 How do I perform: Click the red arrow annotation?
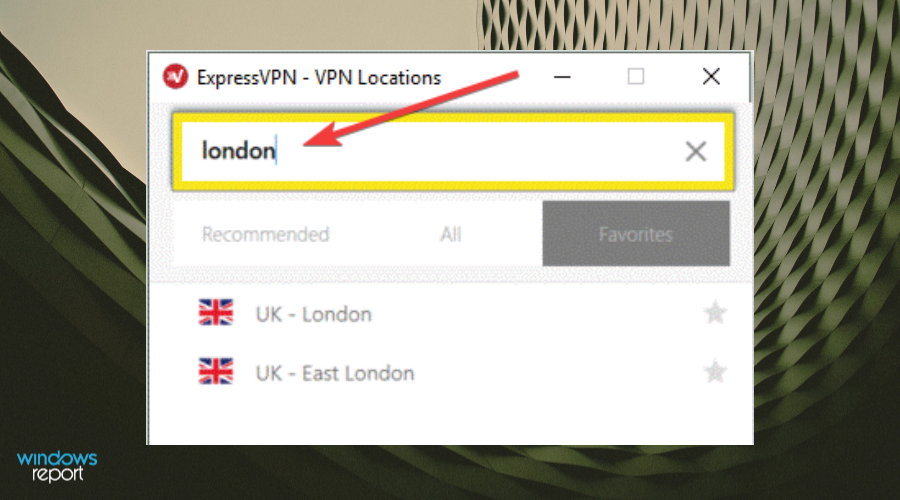tap(411, 108)
